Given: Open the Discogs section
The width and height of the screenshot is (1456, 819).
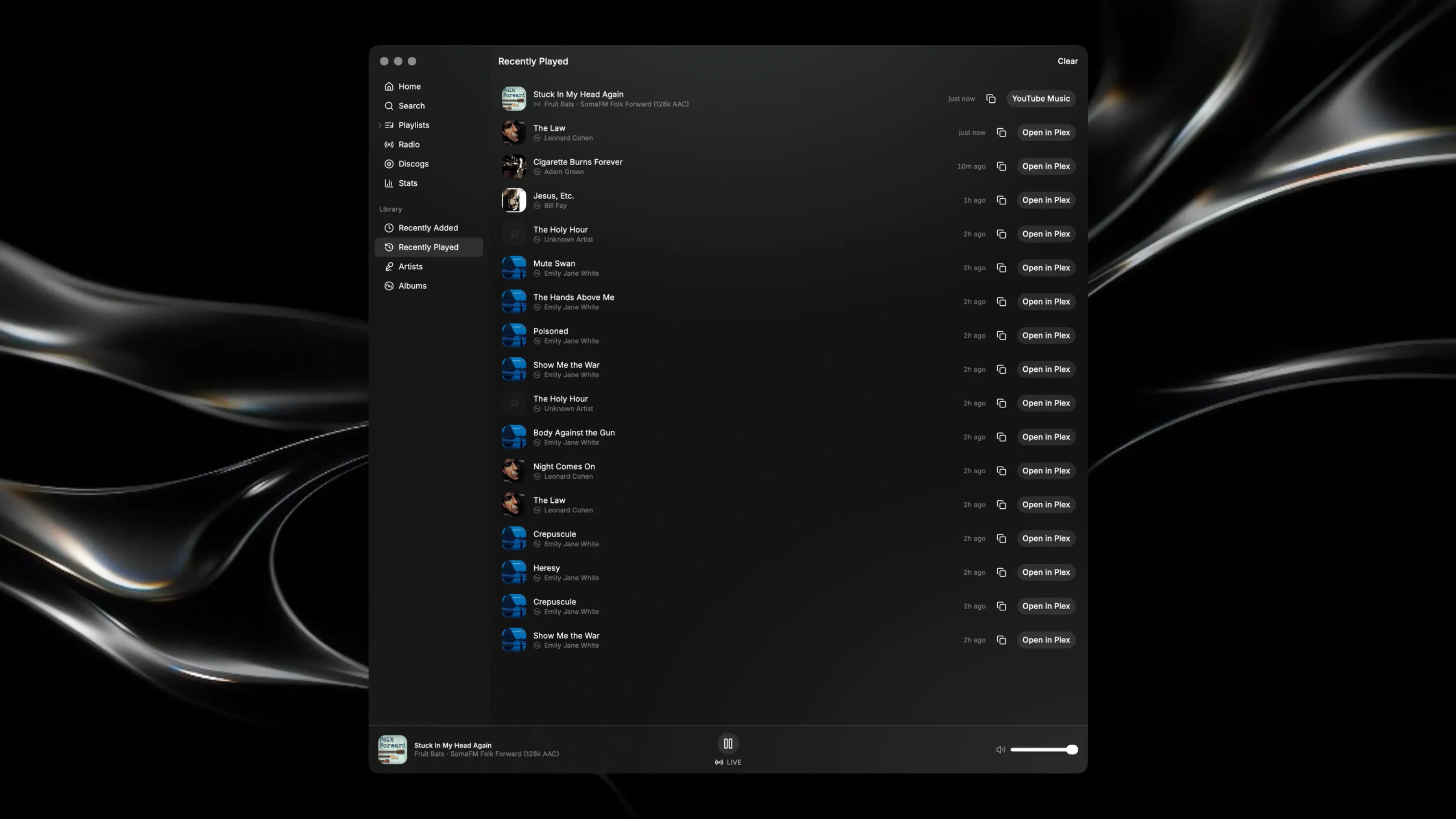Looking at the screenshot, I should 429,164.
